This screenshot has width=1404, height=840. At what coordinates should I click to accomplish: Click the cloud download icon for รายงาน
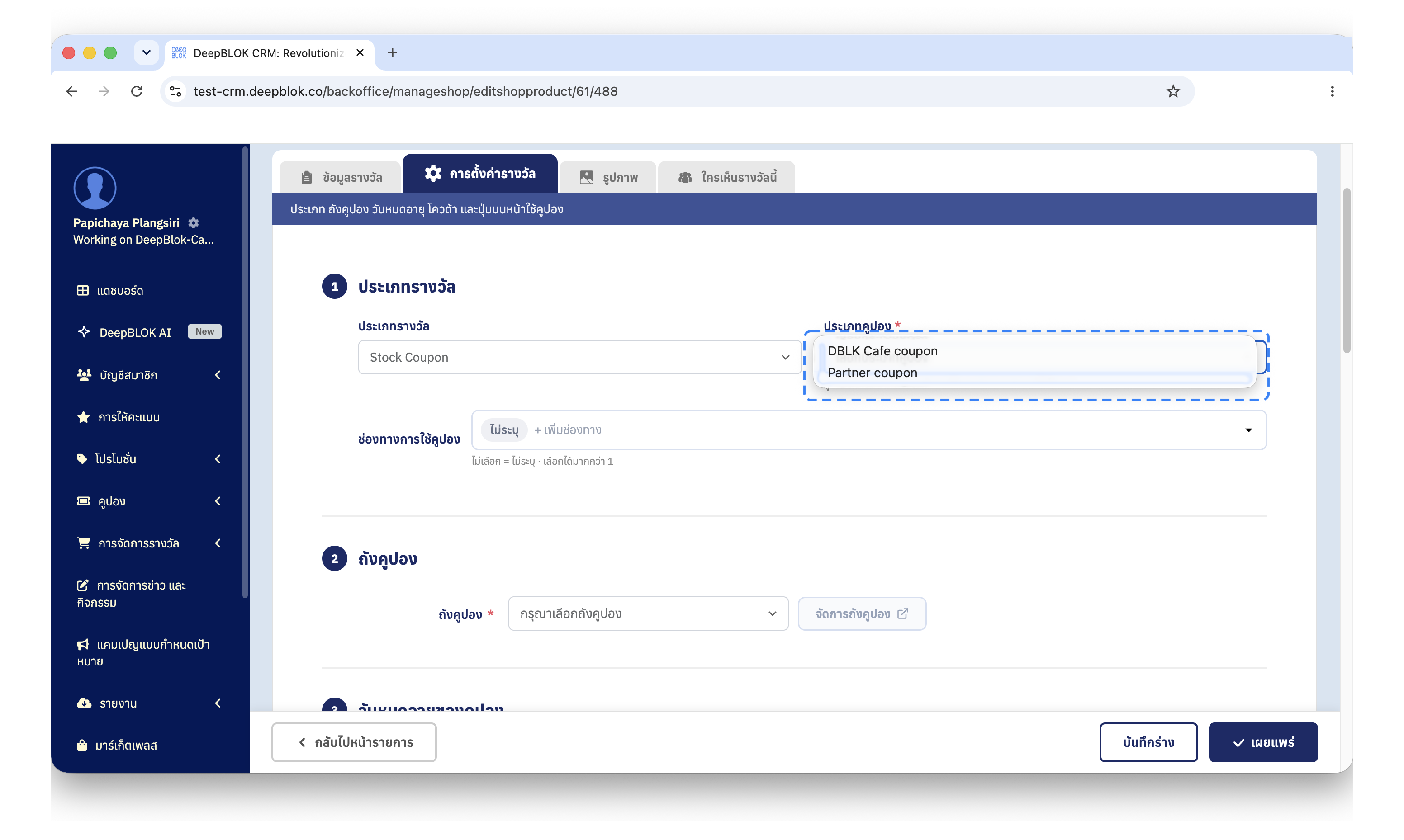[84, 703]
